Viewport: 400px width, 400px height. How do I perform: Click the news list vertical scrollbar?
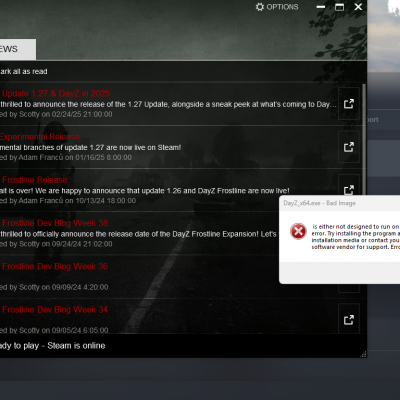pyautogui.click(x=364, y=140)
